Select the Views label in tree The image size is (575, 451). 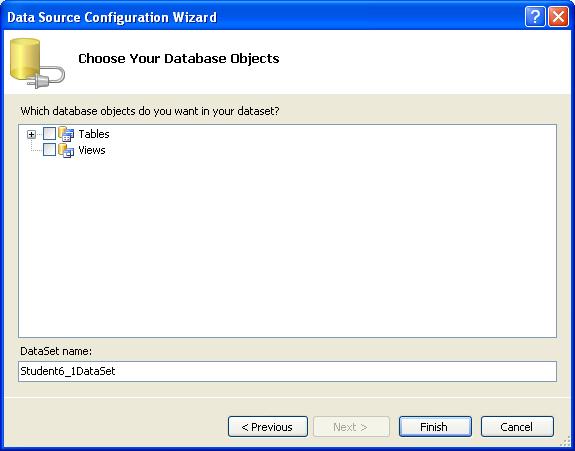pyautogui.click(x=92, y=150)
